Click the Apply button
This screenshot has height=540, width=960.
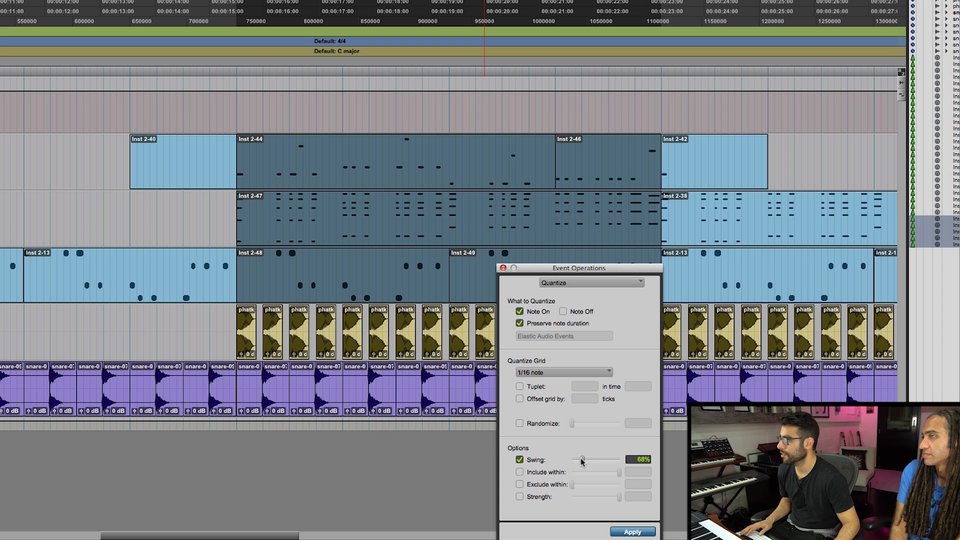point(632,531)
